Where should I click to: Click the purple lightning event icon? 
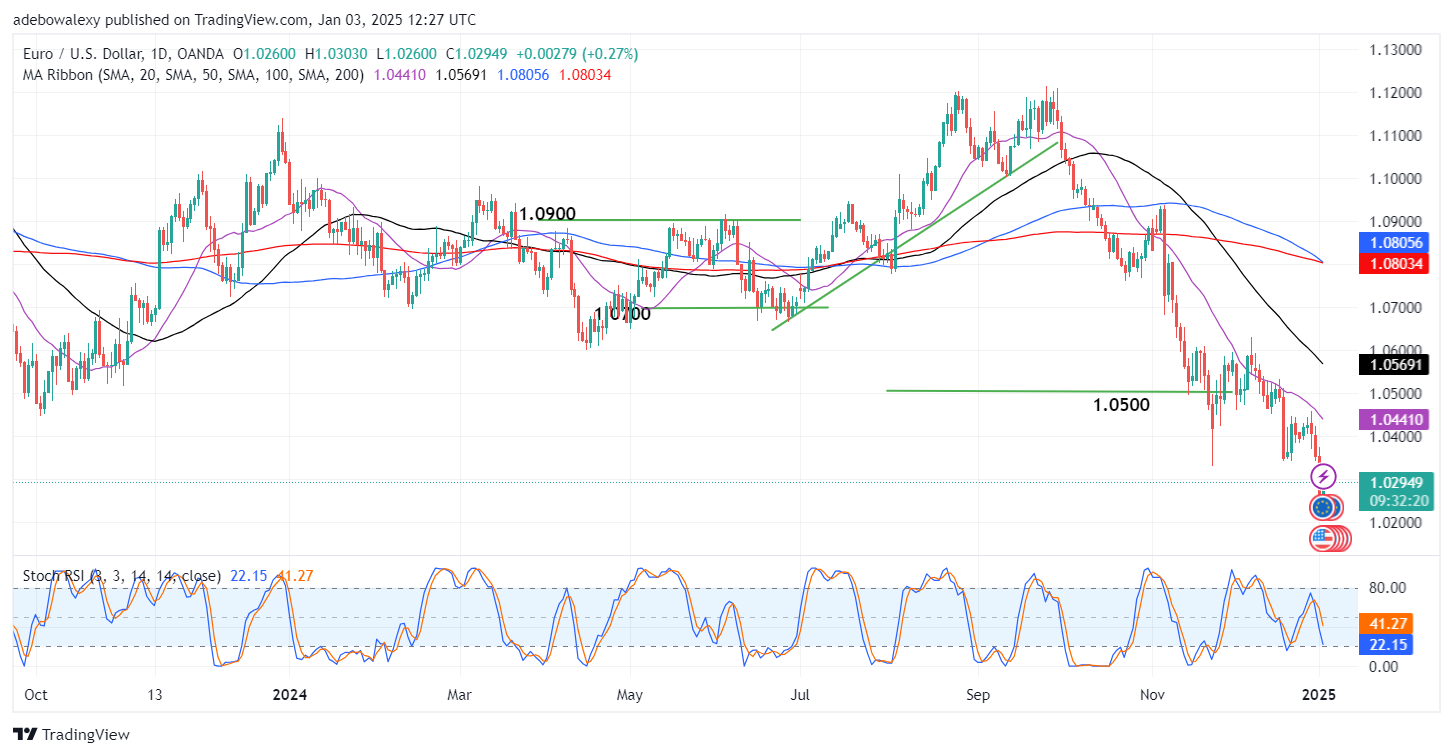(1323, 476)
